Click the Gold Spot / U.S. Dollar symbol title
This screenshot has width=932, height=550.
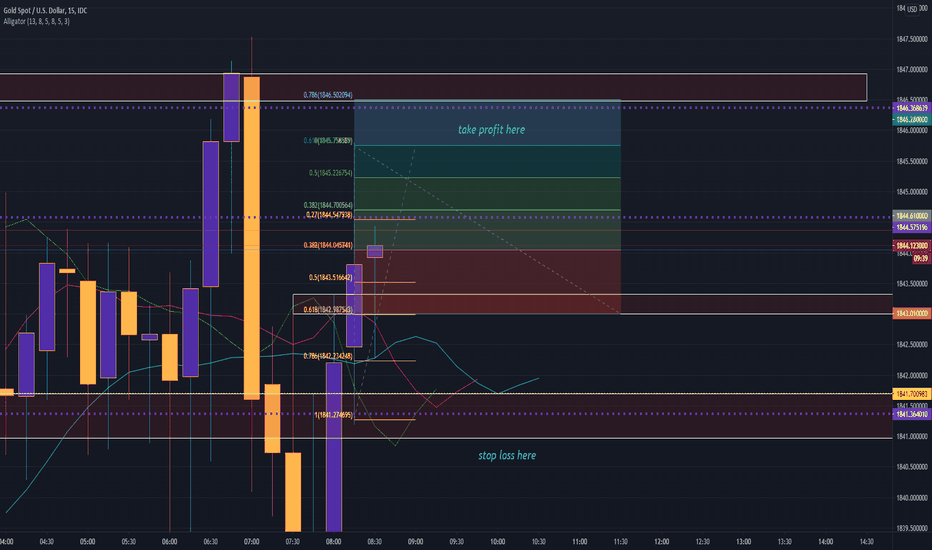tap(45, 11)
